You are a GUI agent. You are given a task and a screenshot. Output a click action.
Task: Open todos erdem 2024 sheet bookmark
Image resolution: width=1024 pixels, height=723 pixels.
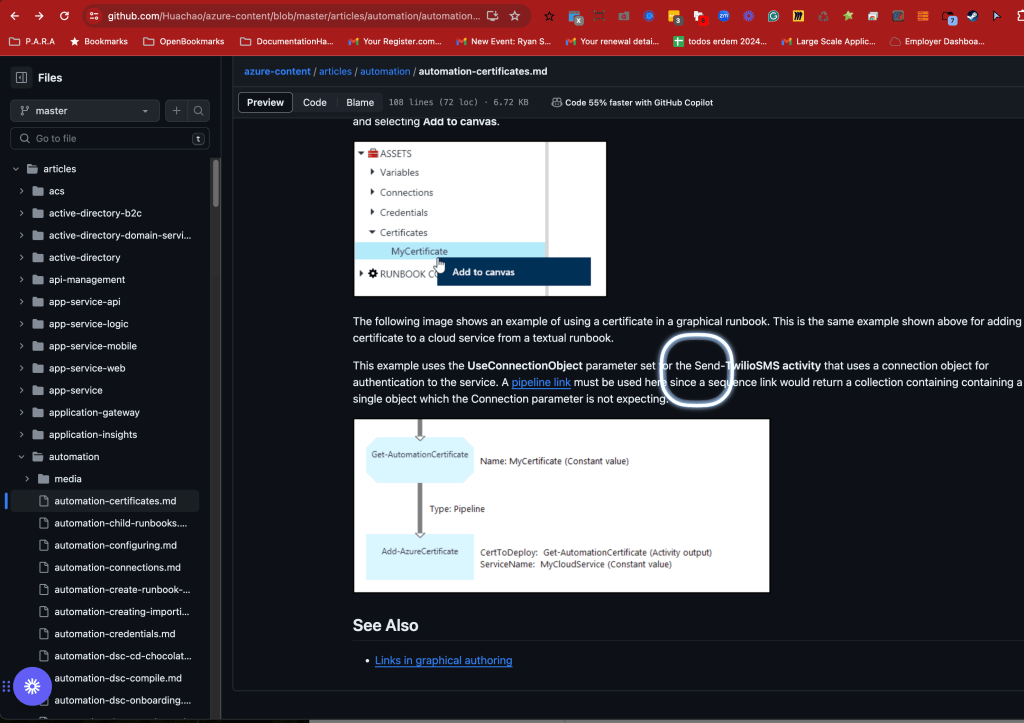[x=720, y=41]
